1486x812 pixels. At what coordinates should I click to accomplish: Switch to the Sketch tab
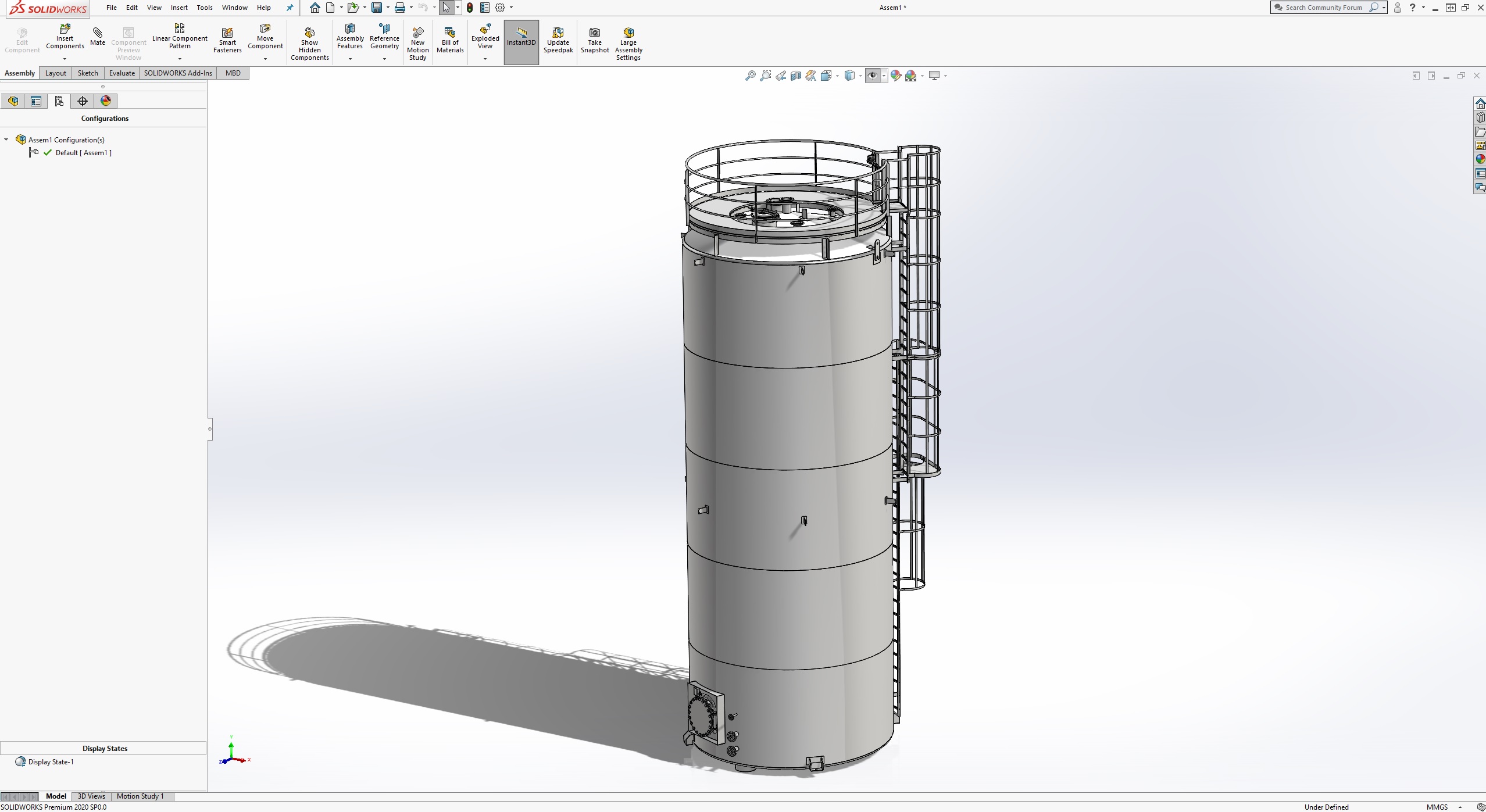[x=88, y=73]
